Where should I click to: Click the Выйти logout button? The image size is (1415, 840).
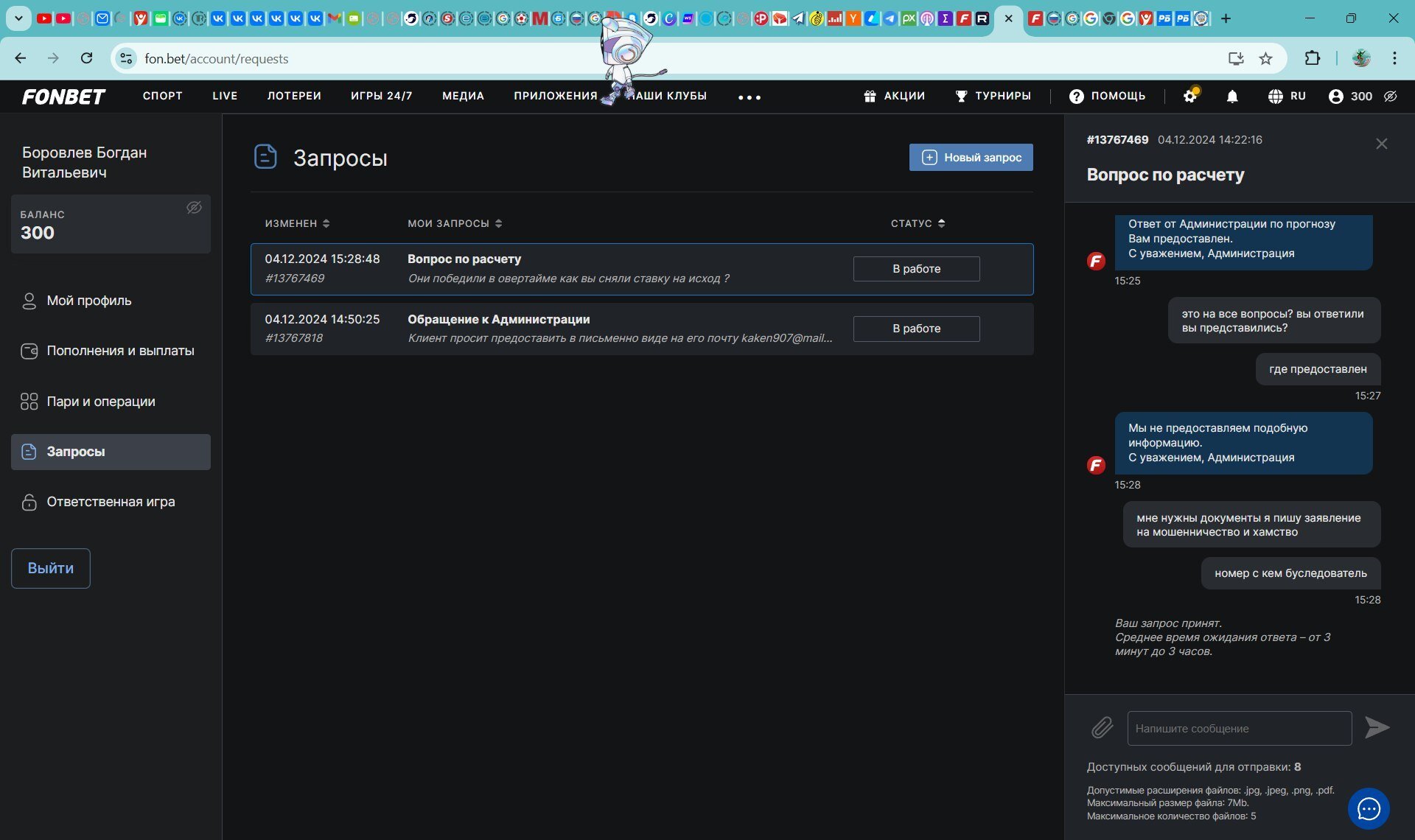pyautogui.click(x=51, y=568)
